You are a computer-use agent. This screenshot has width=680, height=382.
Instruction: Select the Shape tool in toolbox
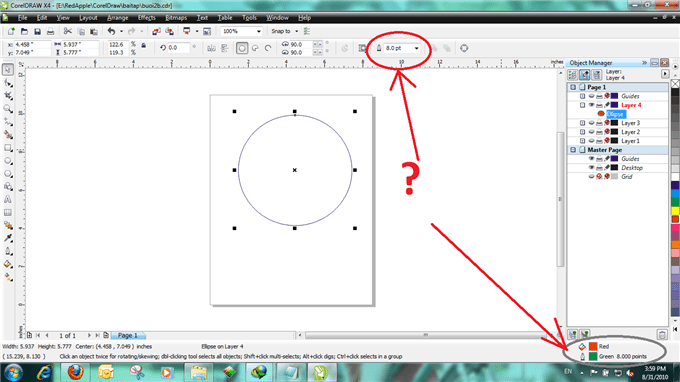[x=8, y=83]
